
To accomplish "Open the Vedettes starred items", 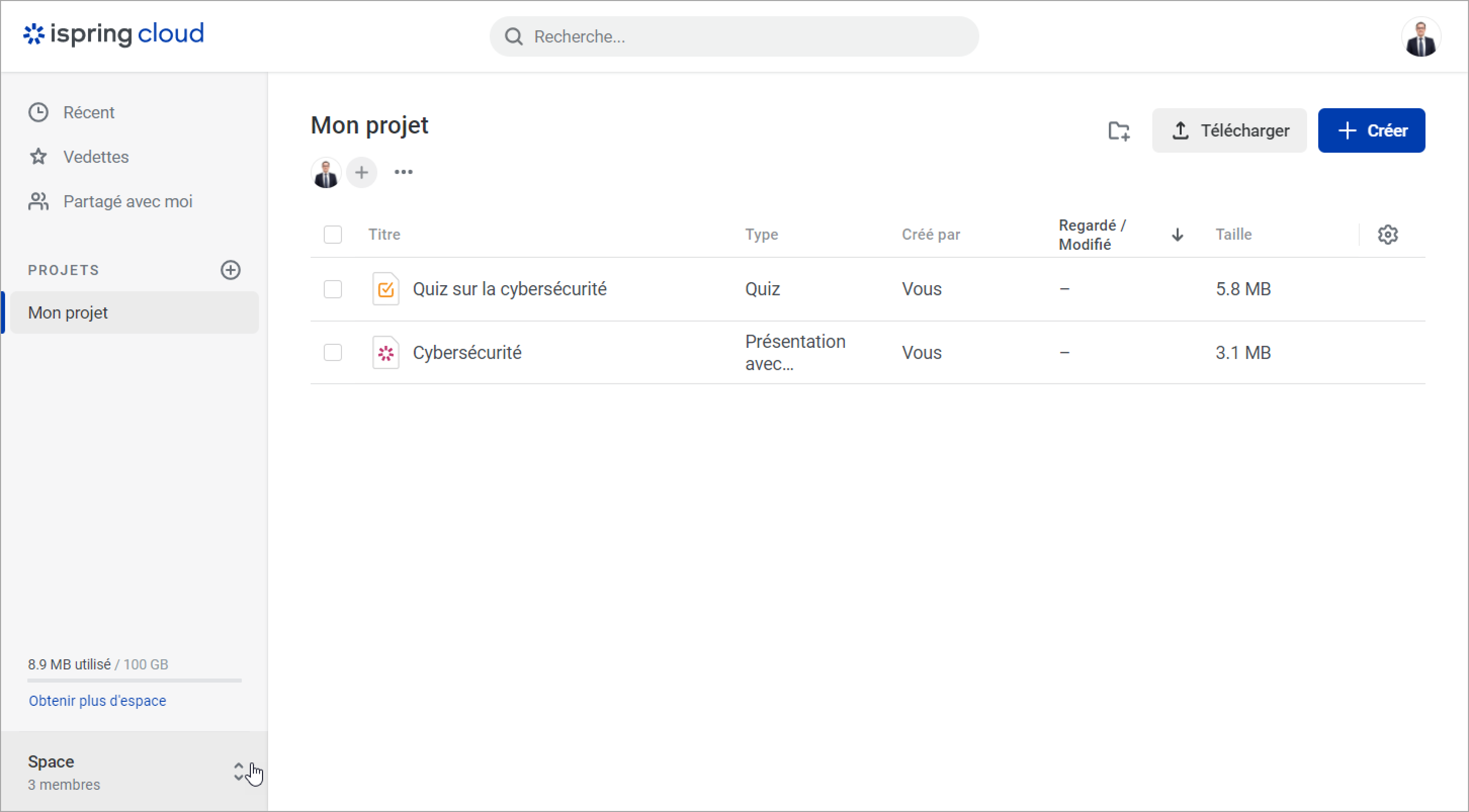I will pos(96,157).
